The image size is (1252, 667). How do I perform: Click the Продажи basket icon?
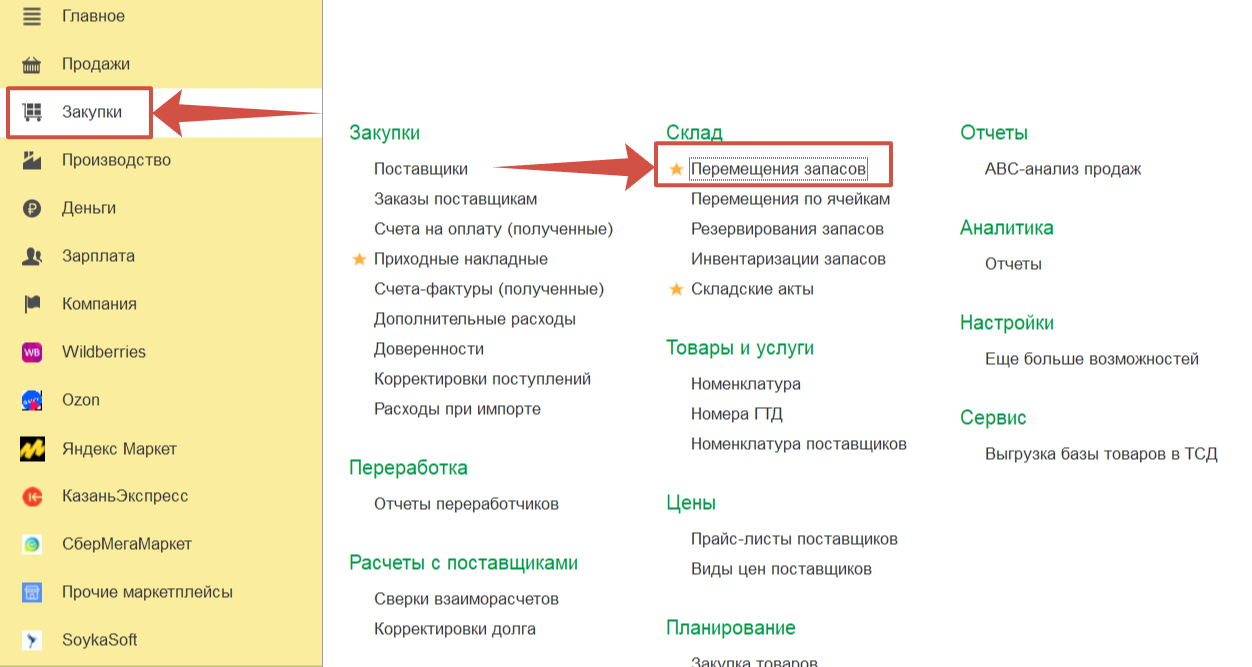tap(32, 64)
